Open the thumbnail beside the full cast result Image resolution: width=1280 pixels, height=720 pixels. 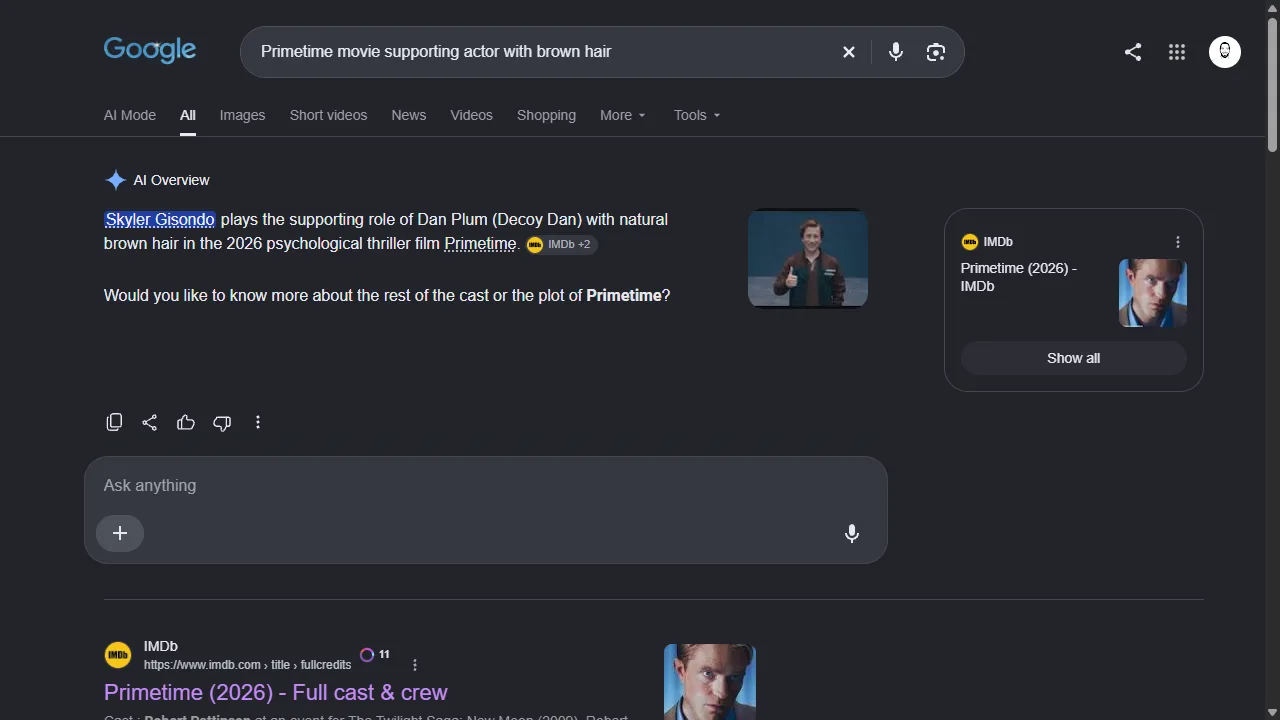point(710,682)
